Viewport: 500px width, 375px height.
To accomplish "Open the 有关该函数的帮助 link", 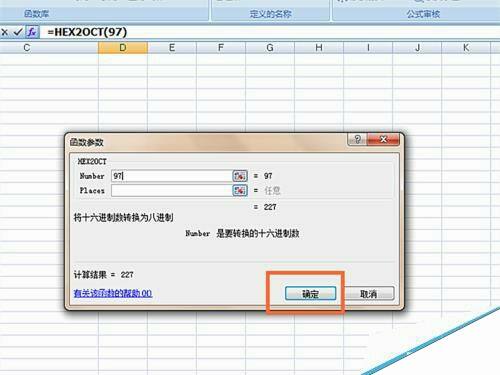I will click(x=113, y=293).
